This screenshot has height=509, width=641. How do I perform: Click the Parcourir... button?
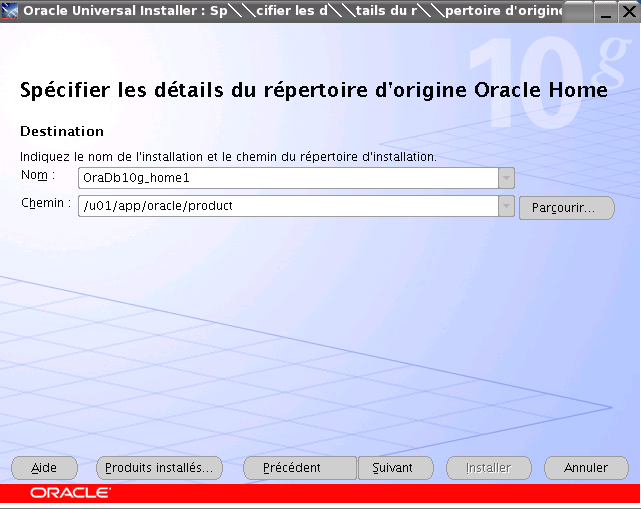pos(567,208)
